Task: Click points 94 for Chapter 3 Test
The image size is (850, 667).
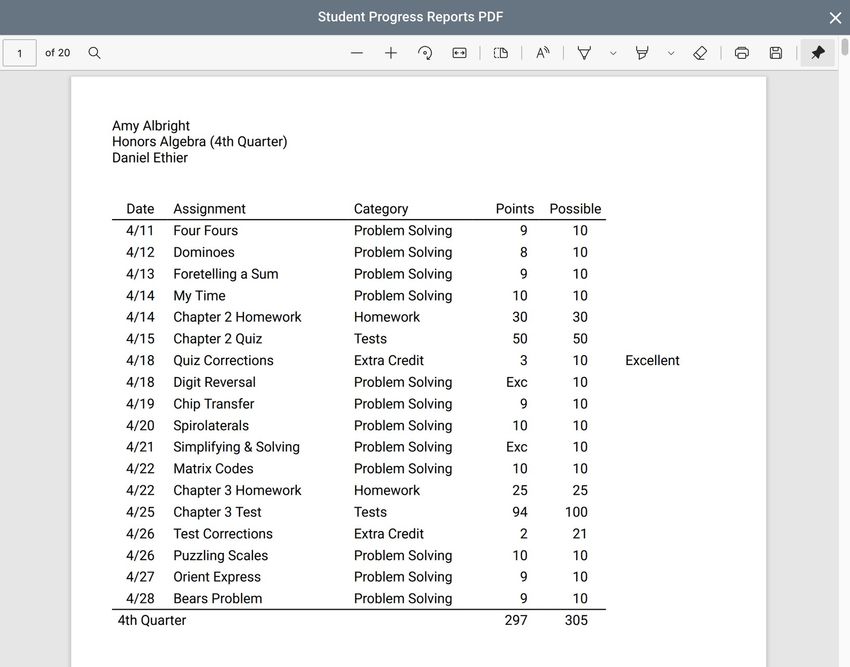Action: click(519, 512)
